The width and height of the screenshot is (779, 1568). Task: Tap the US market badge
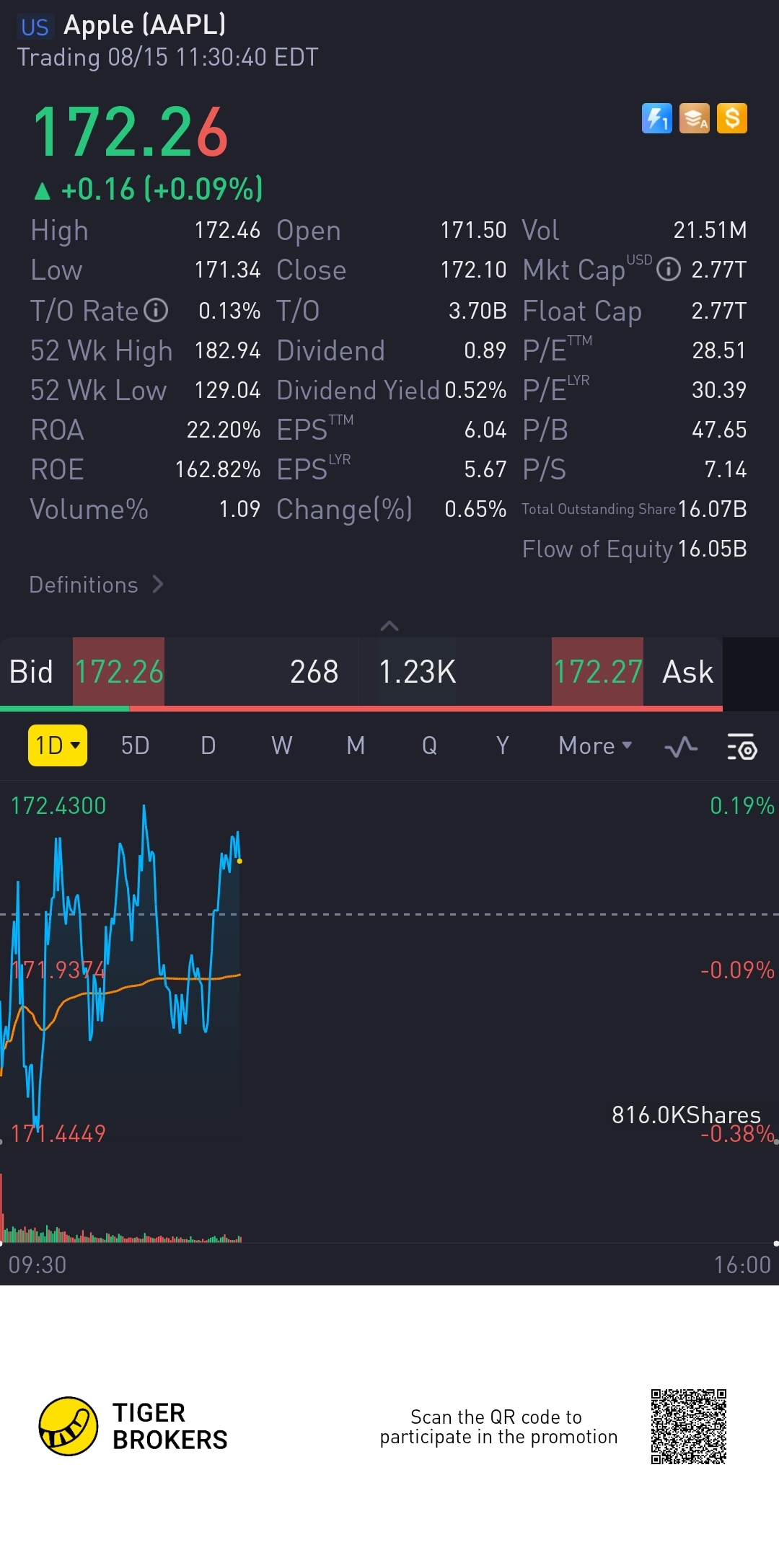coord(35,27)
